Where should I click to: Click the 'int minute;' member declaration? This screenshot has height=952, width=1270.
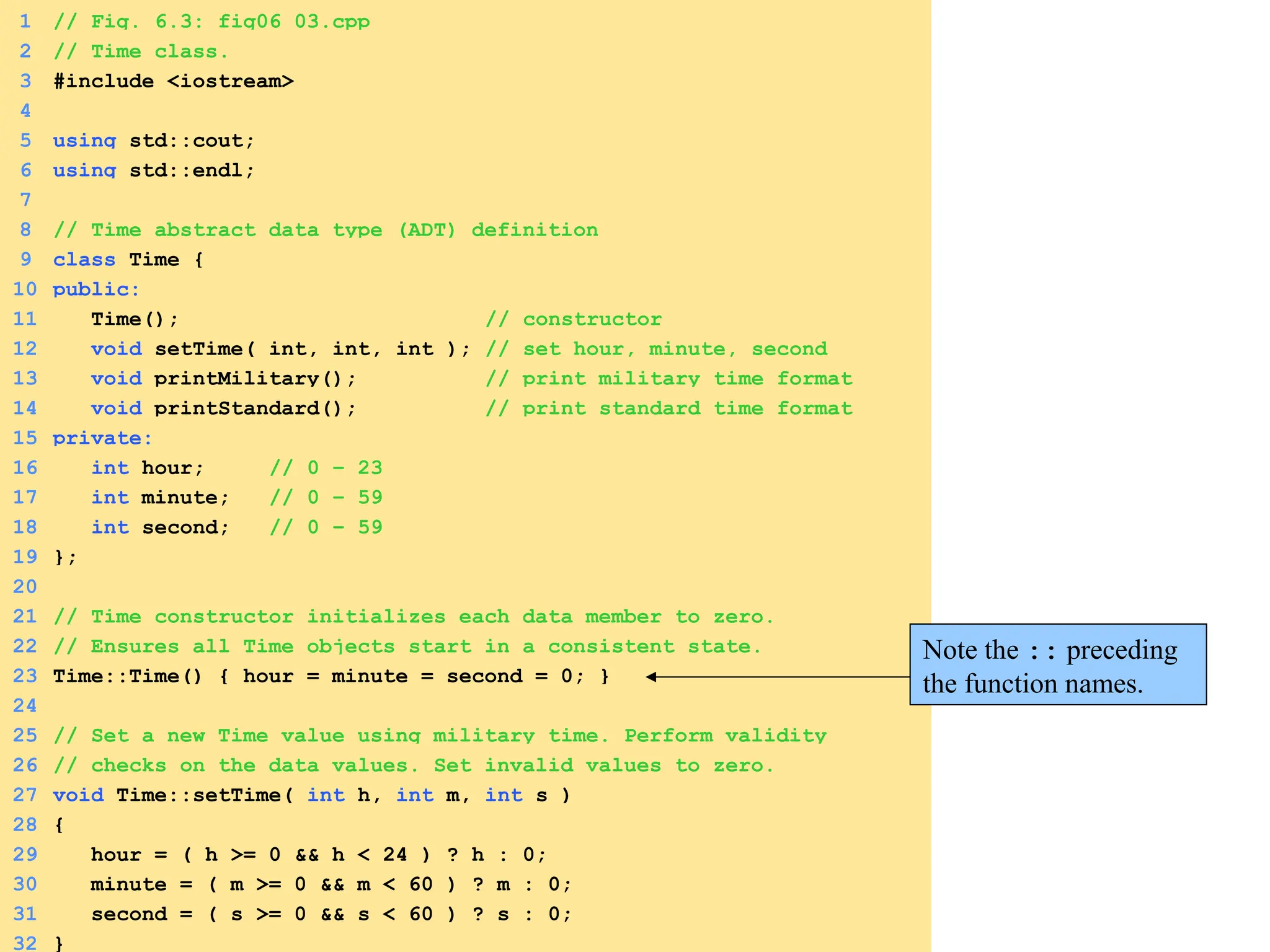pos(160,498)
